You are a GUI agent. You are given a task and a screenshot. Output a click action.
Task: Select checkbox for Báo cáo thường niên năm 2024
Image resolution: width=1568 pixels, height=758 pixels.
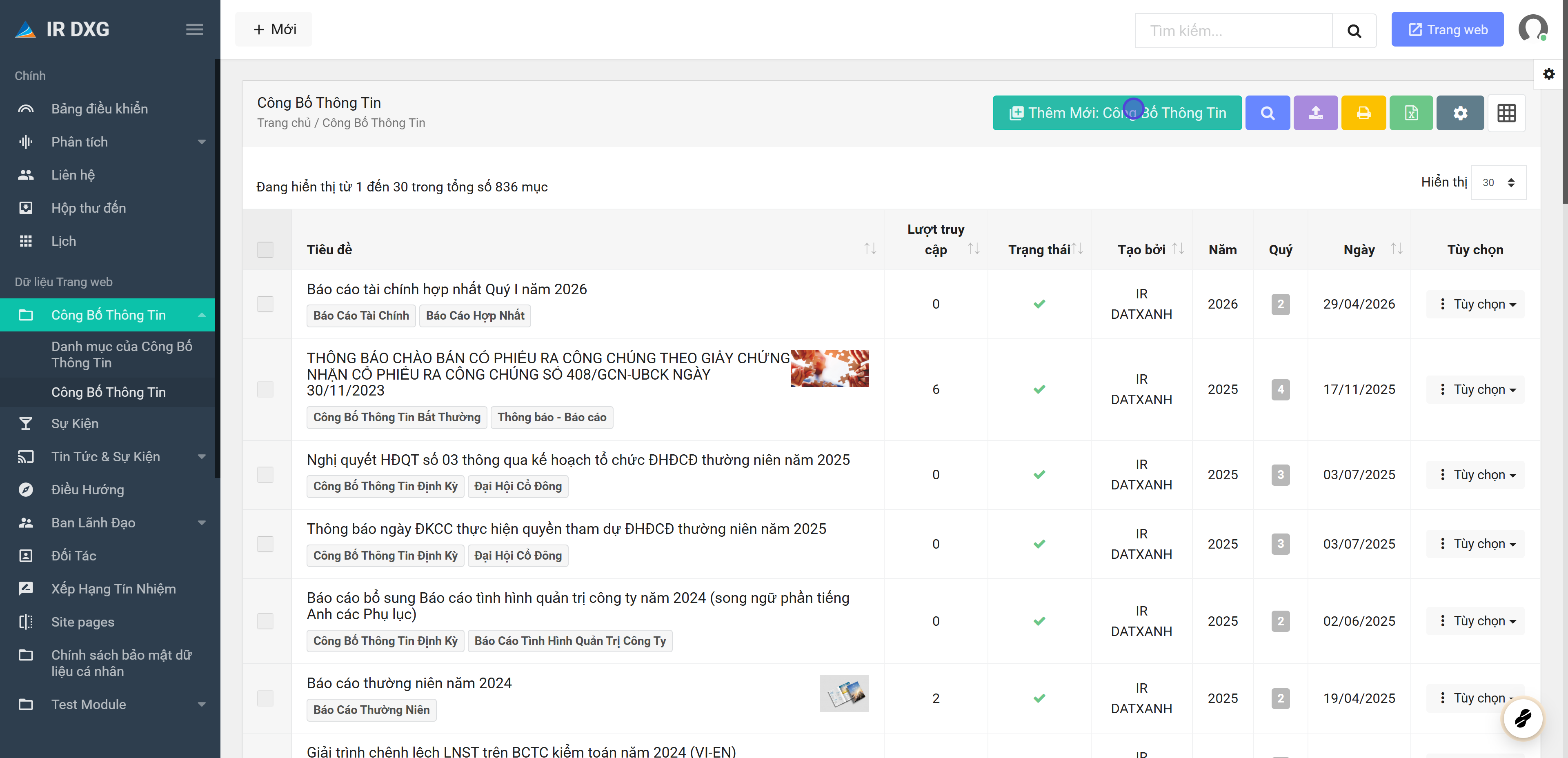[x=265, y=698]
